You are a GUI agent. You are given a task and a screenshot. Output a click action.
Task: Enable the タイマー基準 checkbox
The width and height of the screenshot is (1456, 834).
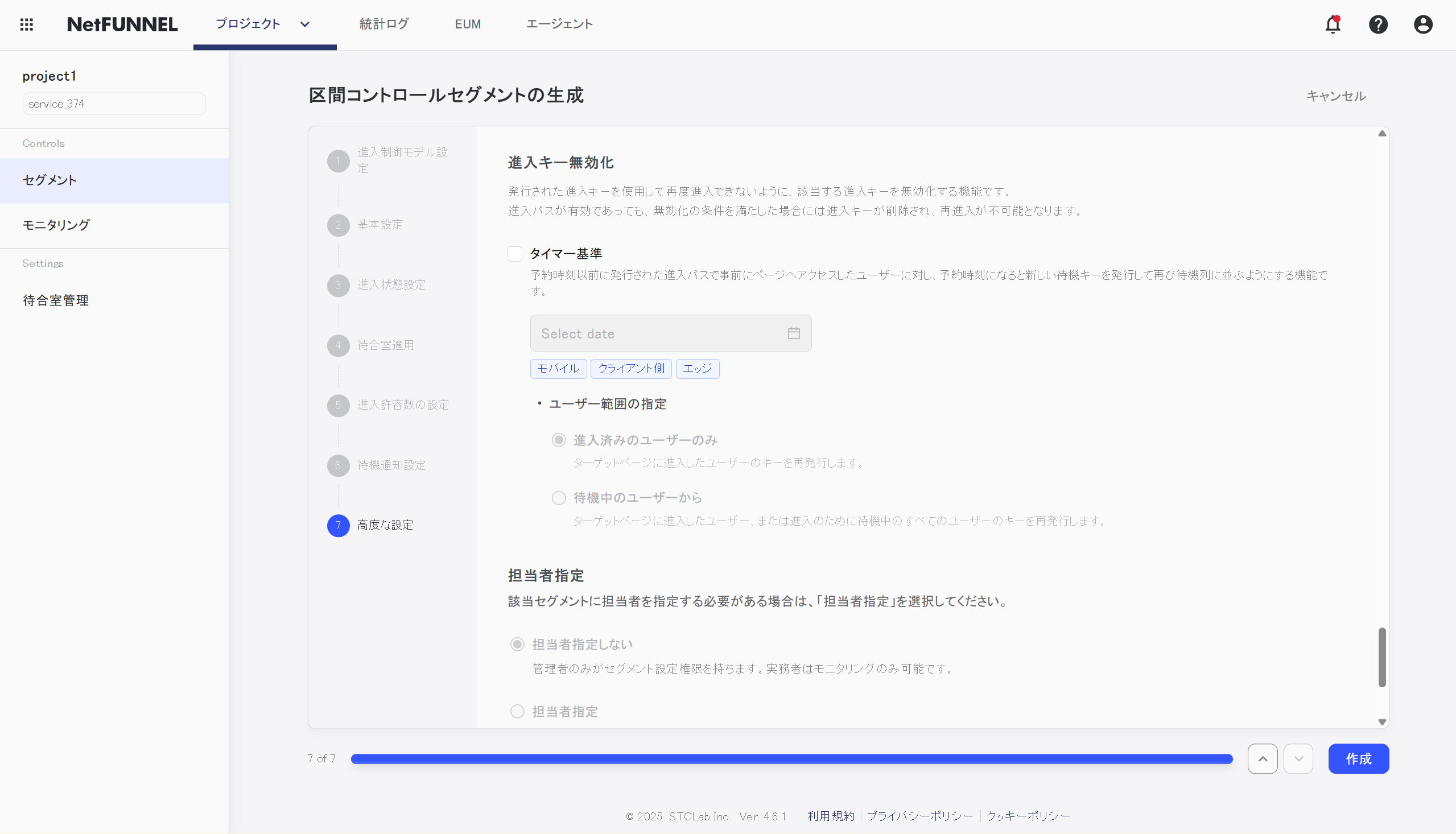(x=514, y=253)
